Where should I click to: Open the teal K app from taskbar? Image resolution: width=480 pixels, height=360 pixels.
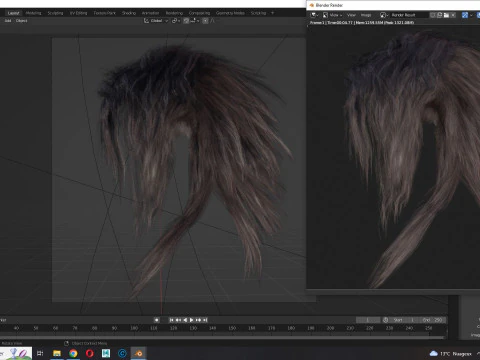tap(106, 353)
